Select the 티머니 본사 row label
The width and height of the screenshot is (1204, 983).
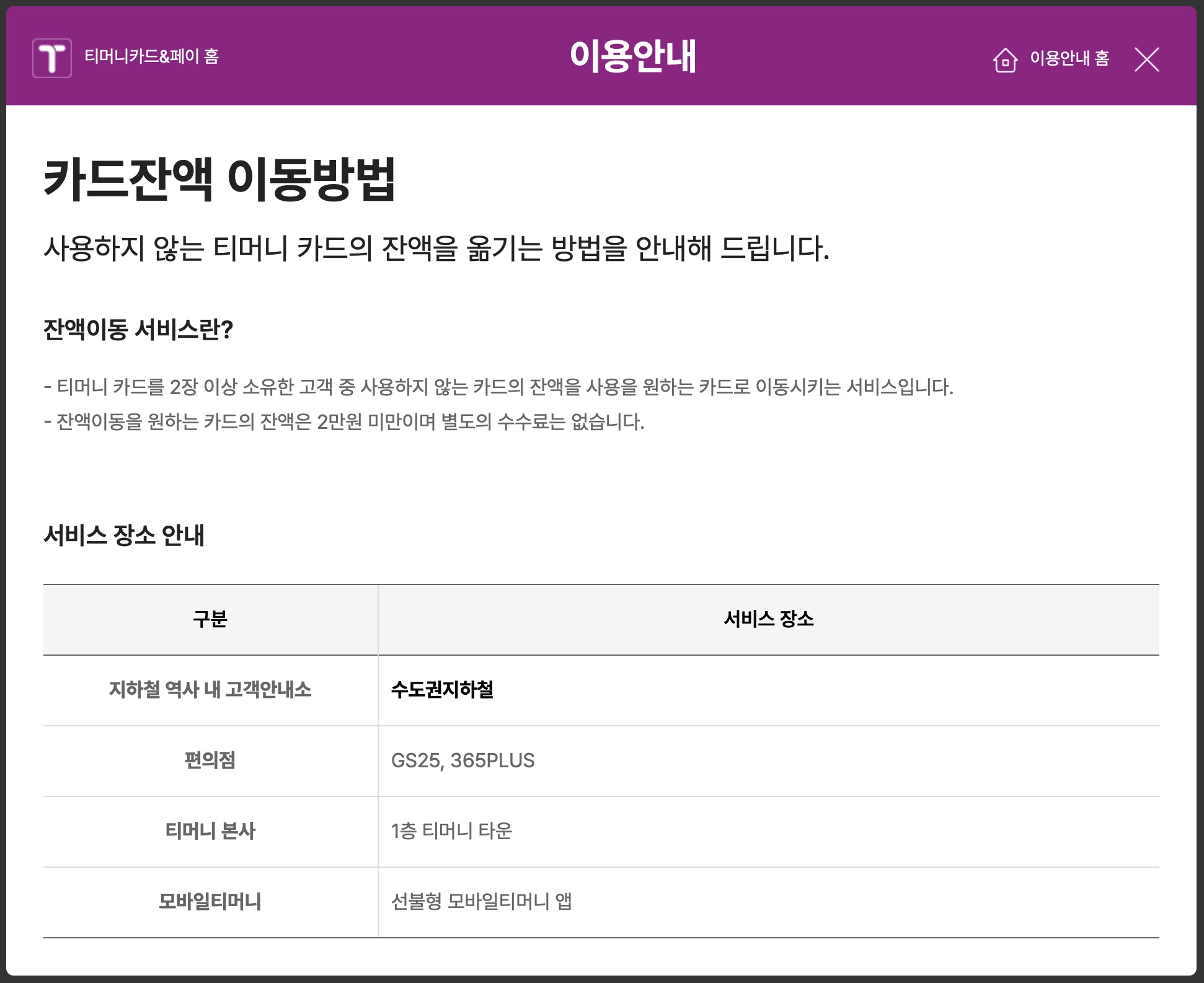(210, 831)
